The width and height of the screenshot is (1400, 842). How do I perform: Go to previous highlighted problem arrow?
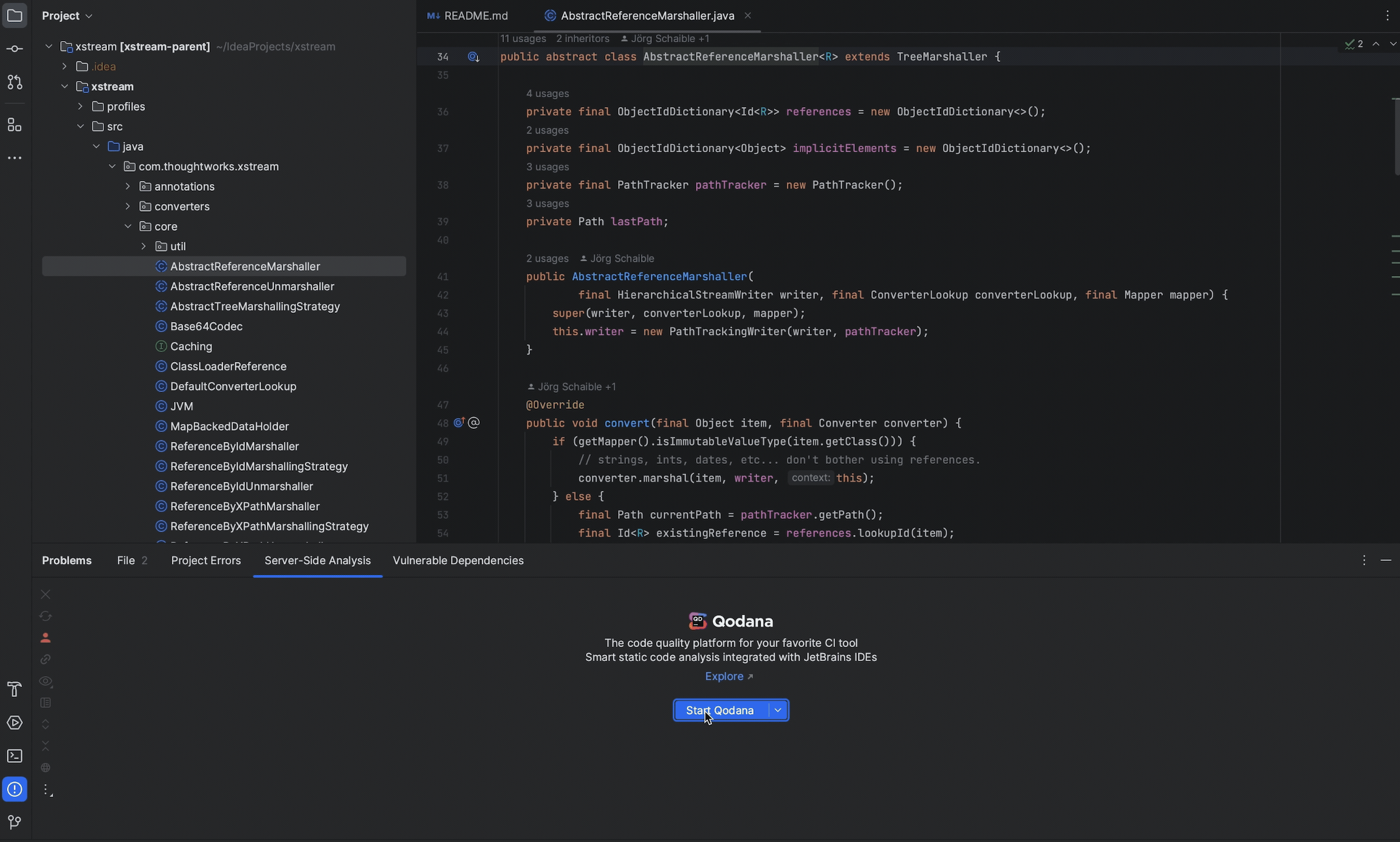pos(1376,44)
